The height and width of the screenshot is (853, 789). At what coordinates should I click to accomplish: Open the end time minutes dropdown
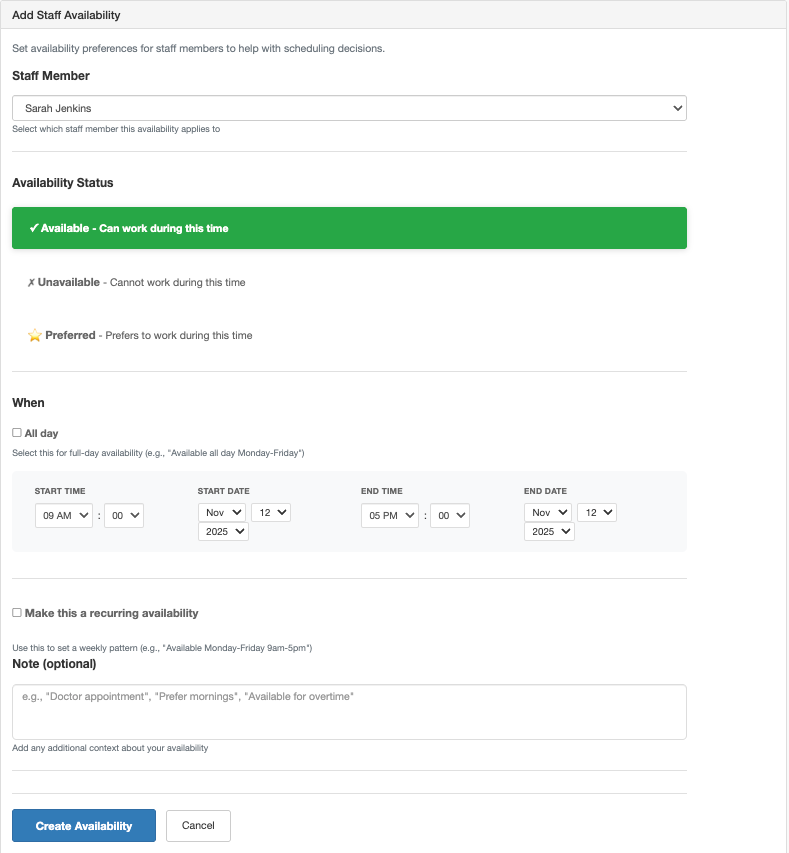pos(449,515)
